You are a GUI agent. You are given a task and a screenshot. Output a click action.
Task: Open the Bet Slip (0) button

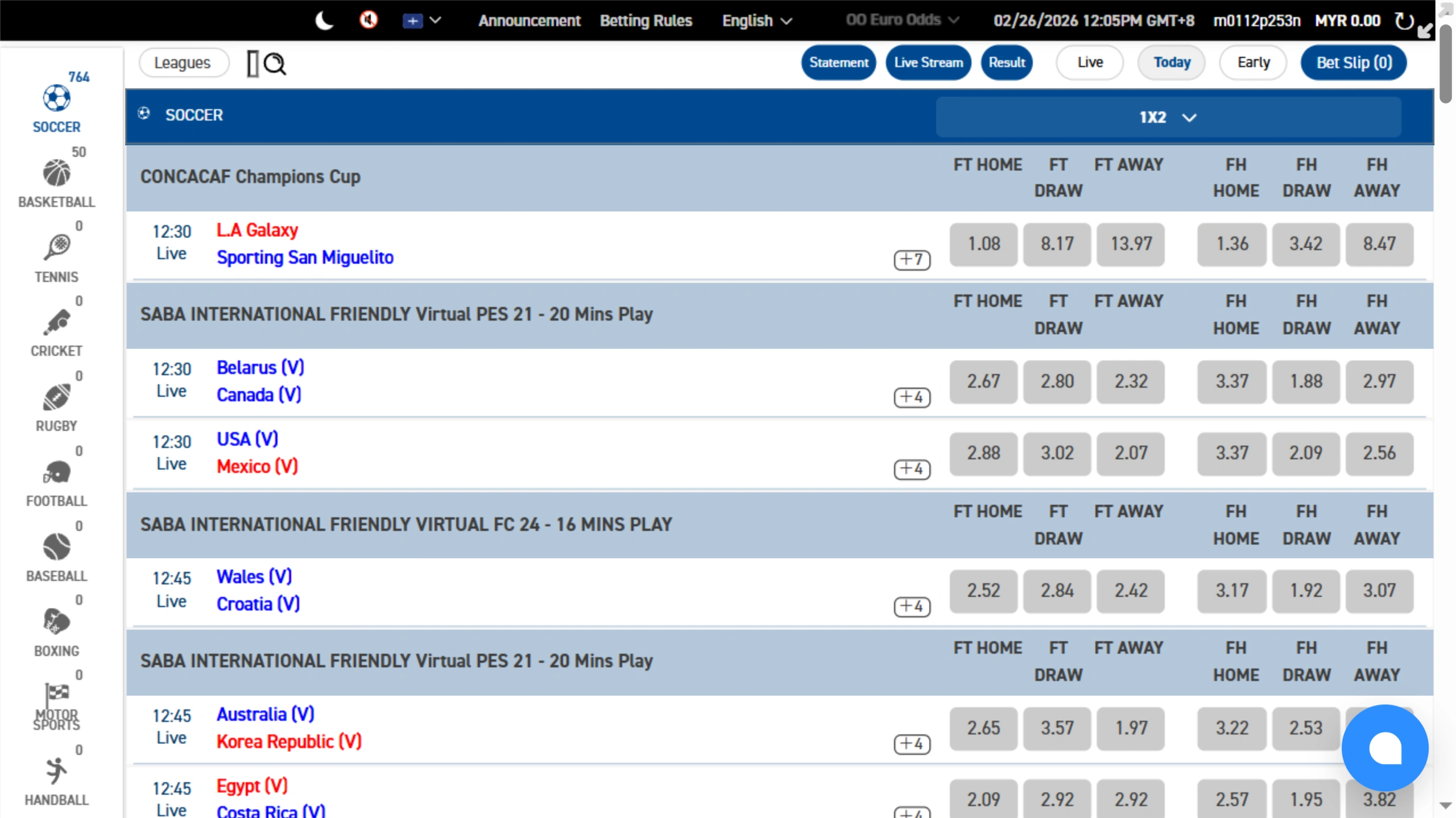pos(1354,63)
